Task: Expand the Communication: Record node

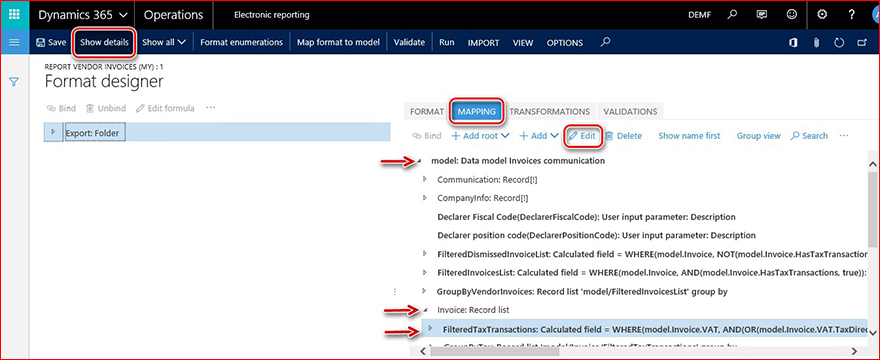Action: coord(425,180)
